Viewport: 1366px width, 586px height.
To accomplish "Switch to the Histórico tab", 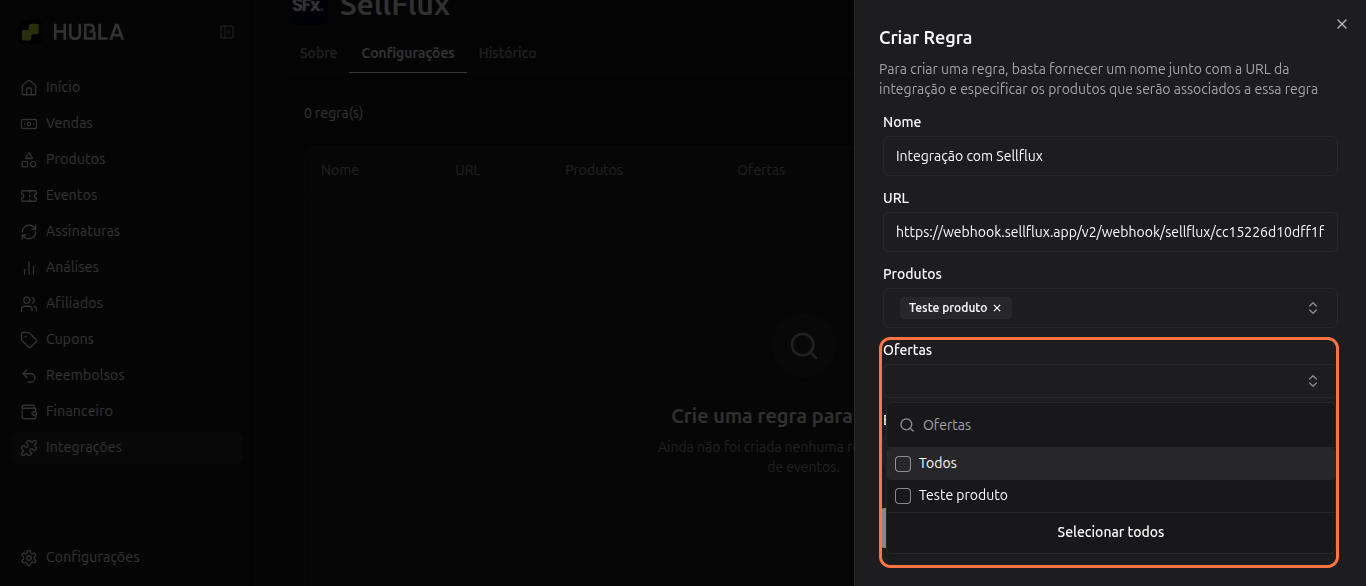I will pyautogui.click(x=507, y=53).
